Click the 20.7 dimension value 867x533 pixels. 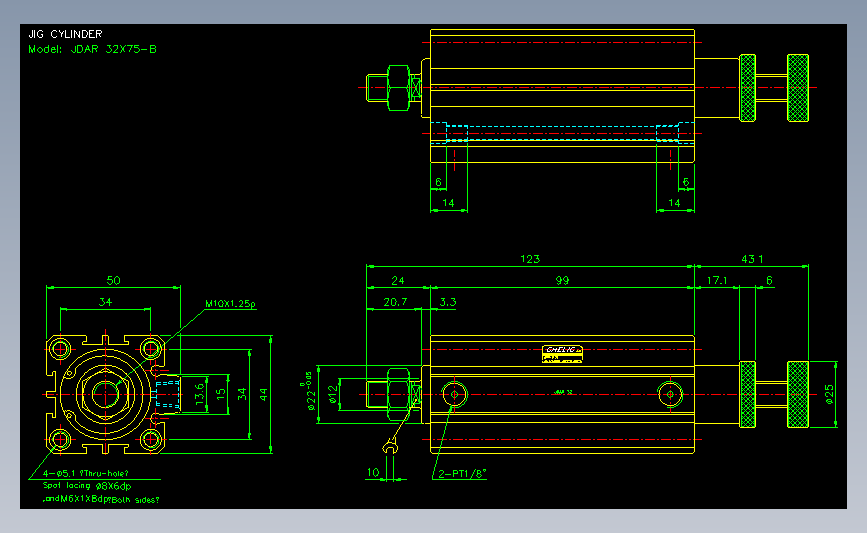point(395,302)
